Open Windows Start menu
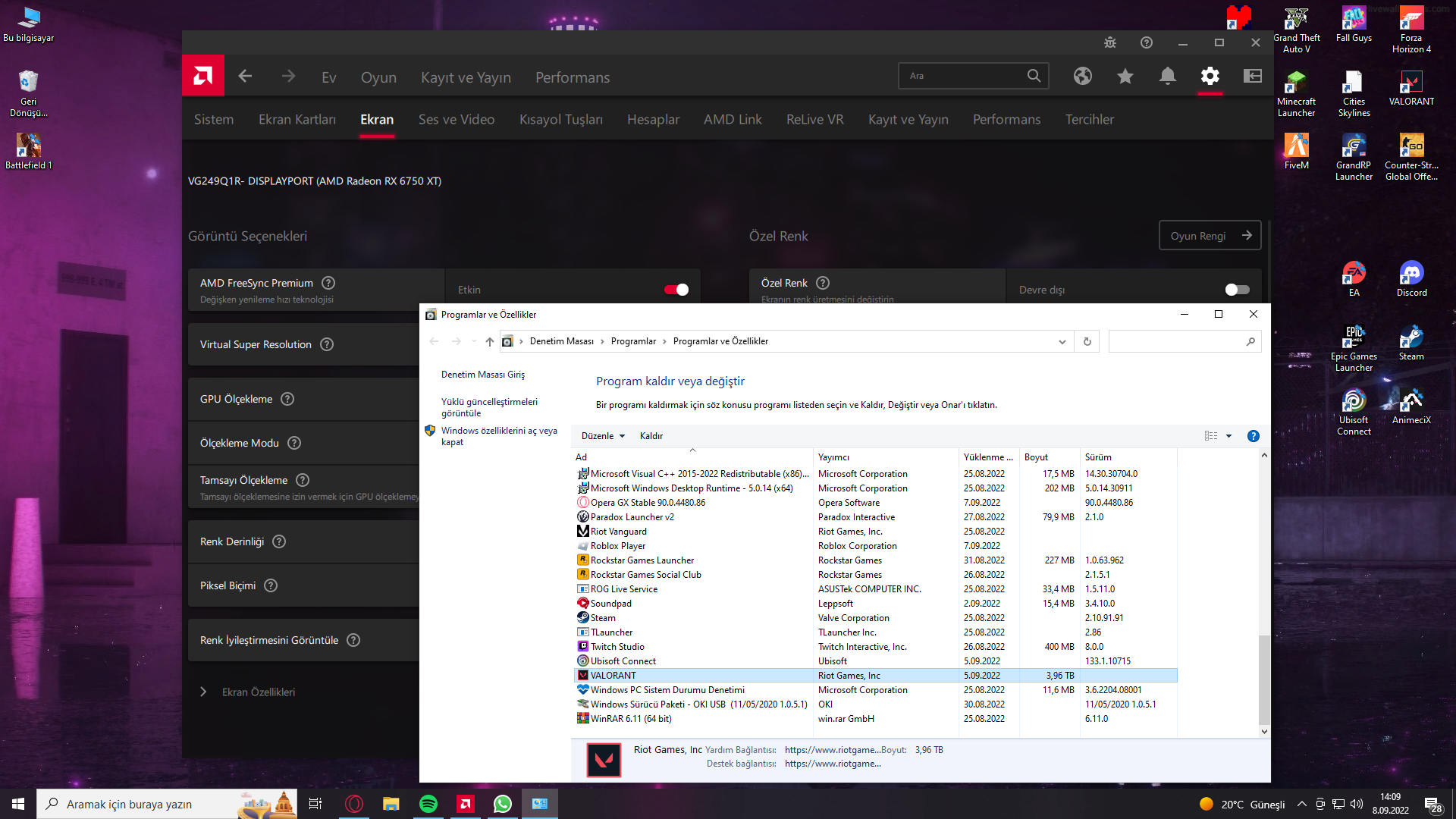Viewport: 1456px width, 819px height. pyautogui.click(x=18, y=804)
